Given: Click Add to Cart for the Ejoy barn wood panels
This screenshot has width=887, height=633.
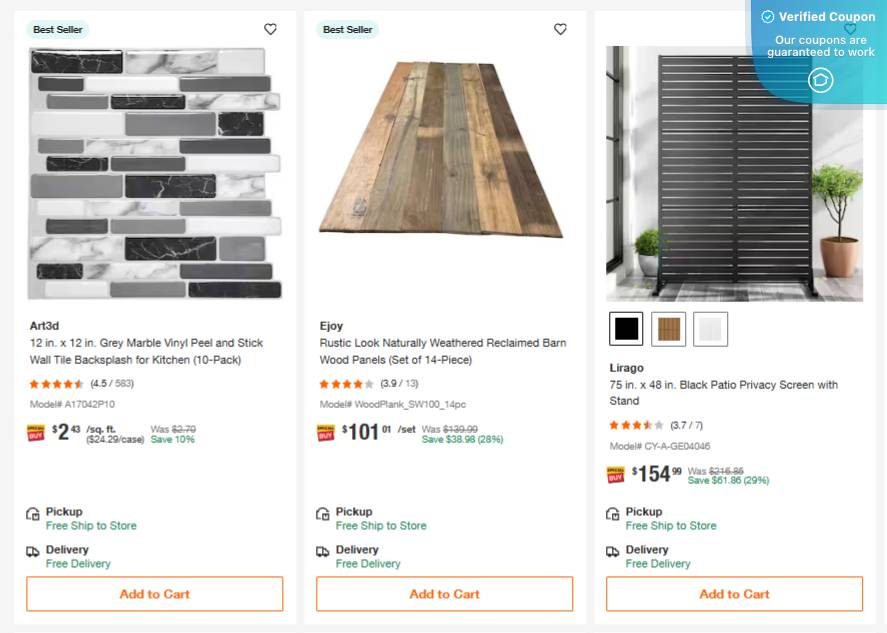Looking at the screenshot, I should (444, 594).
